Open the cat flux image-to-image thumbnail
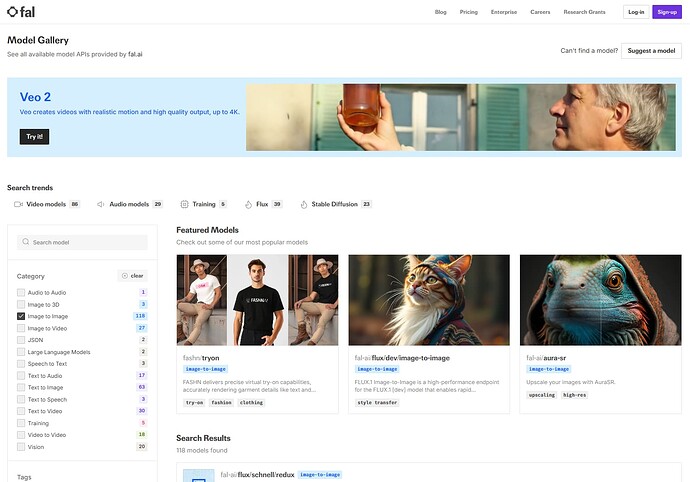 click(x=429, y=300)
